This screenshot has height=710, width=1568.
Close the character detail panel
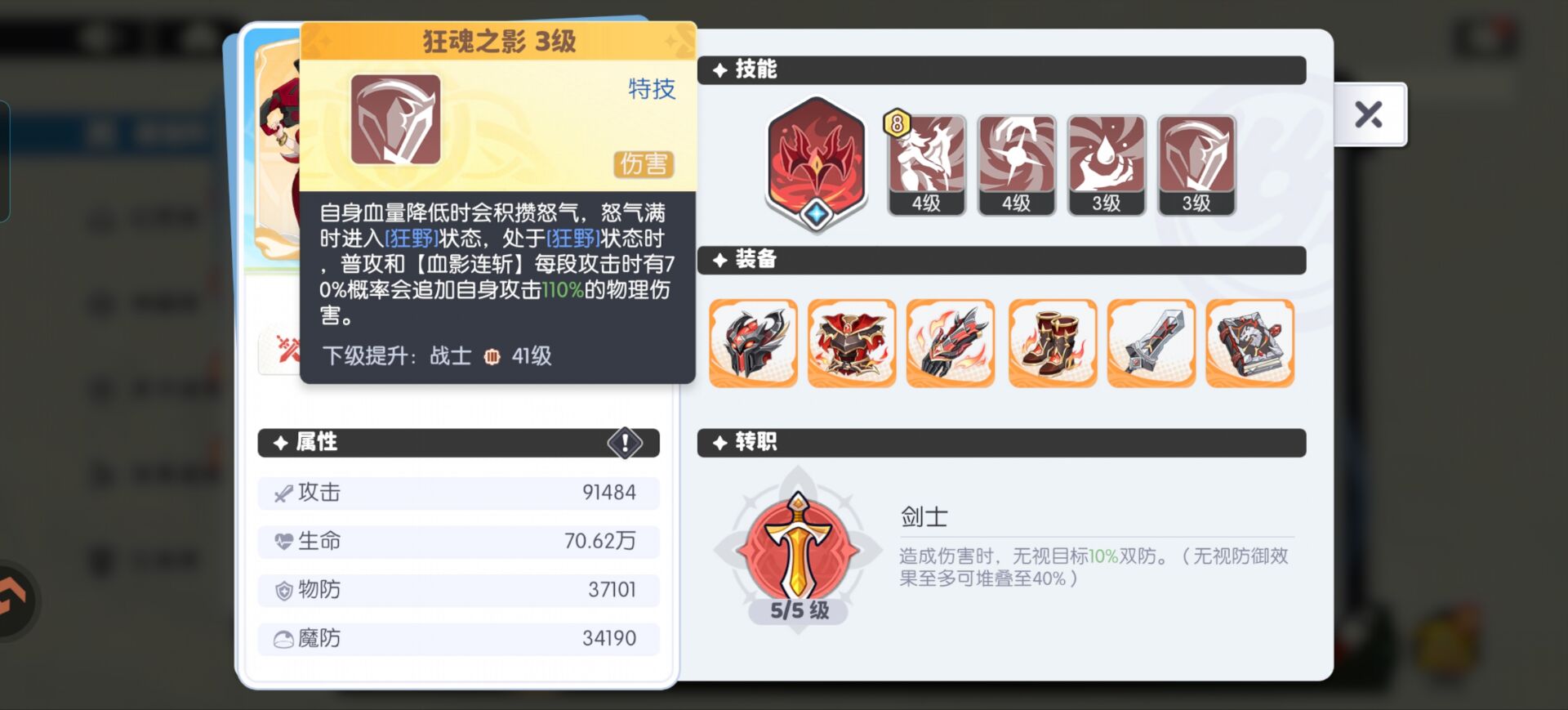click(x=1369, y=114)
